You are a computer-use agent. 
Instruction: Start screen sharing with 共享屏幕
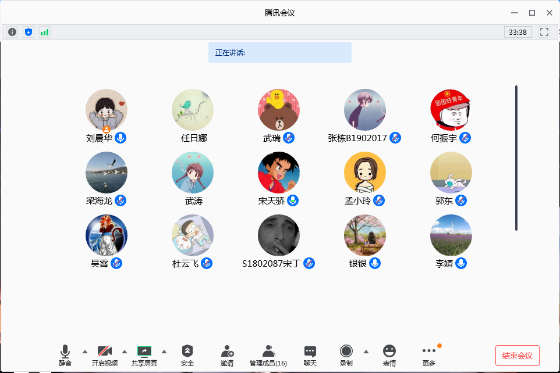coord(144,355)
